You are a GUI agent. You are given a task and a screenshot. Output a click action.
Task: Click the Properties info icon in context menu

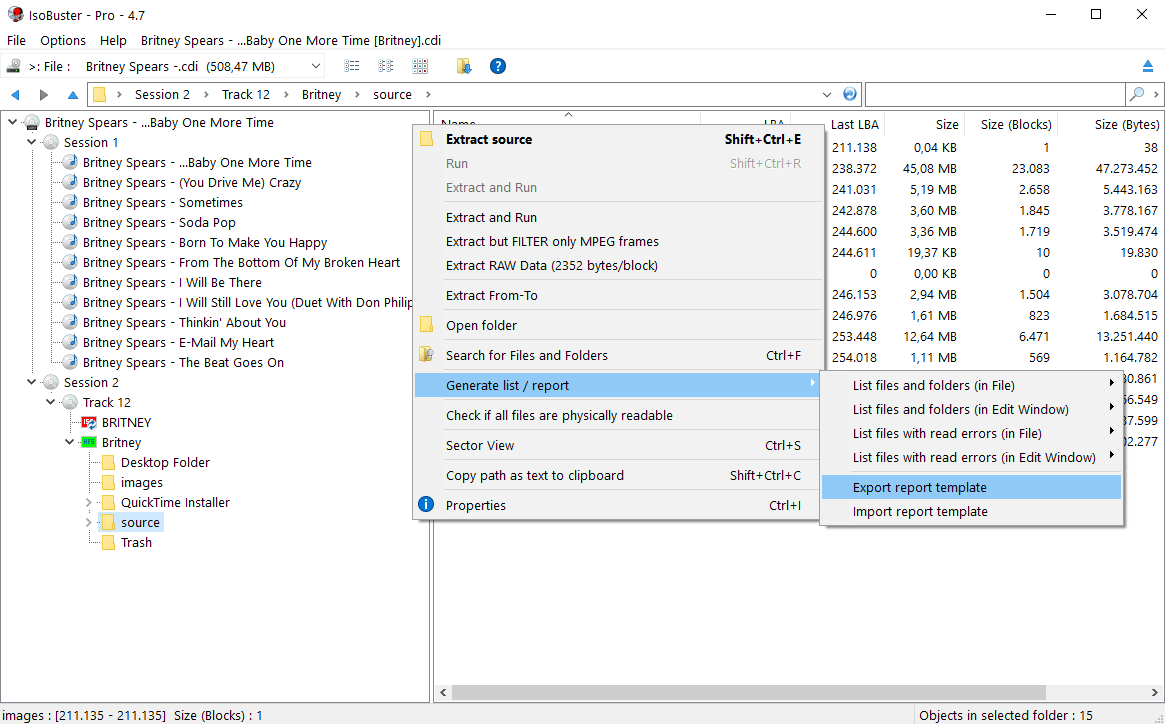point(426,505)
